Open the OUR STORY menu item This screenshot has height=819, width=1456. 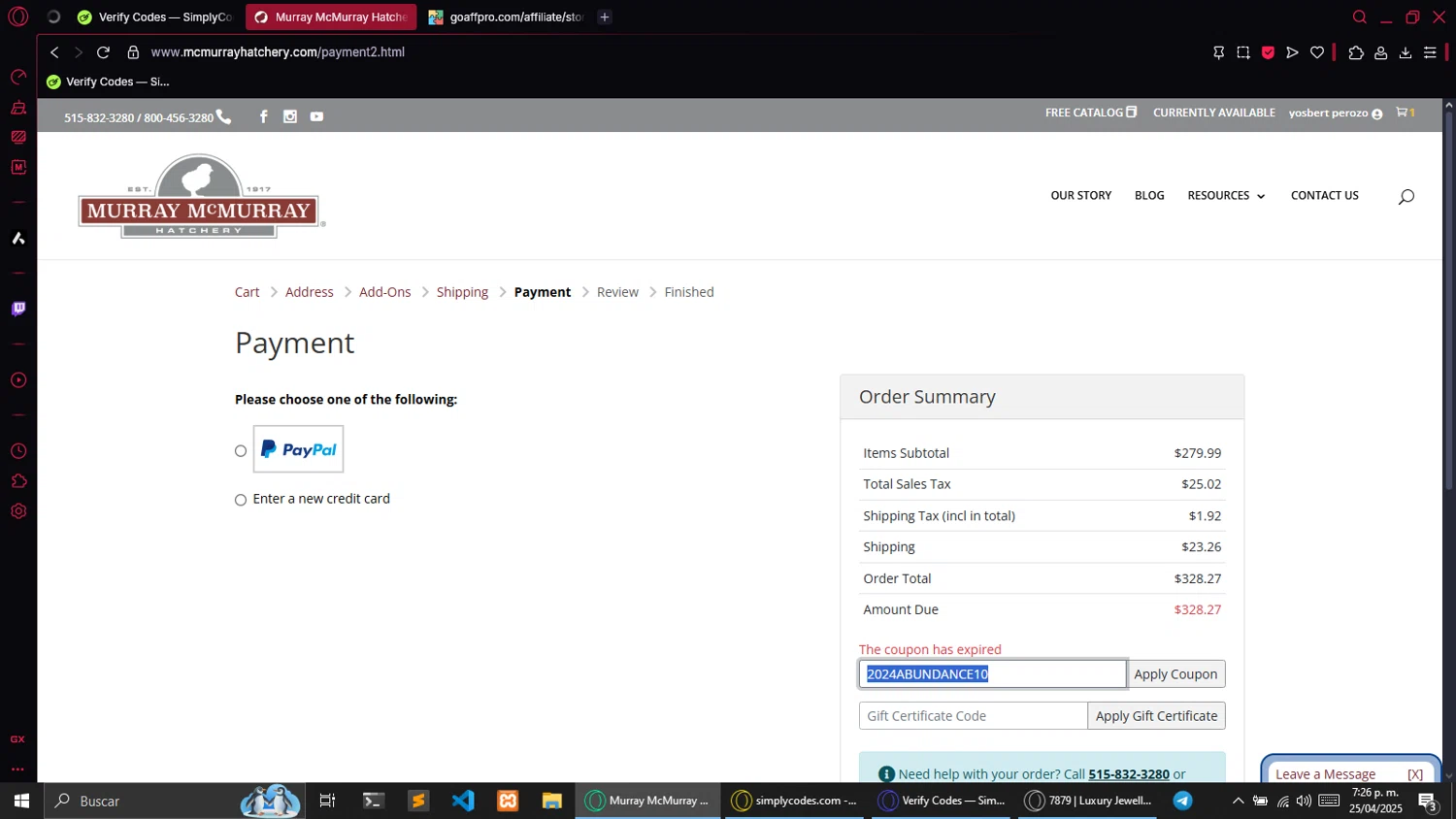(1080, 196)
